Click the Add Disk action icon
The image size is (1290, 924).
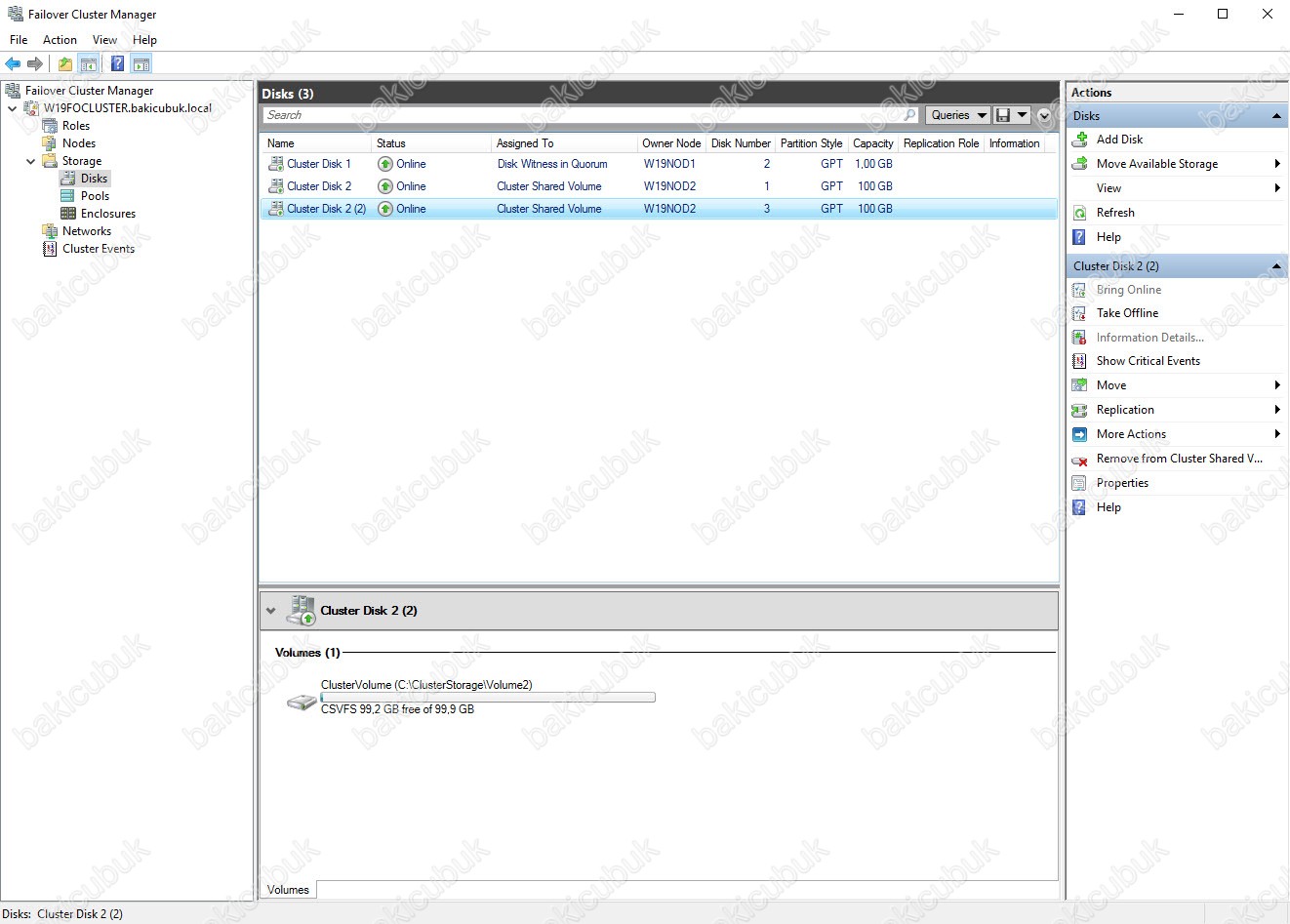(x=1080, y=140)
